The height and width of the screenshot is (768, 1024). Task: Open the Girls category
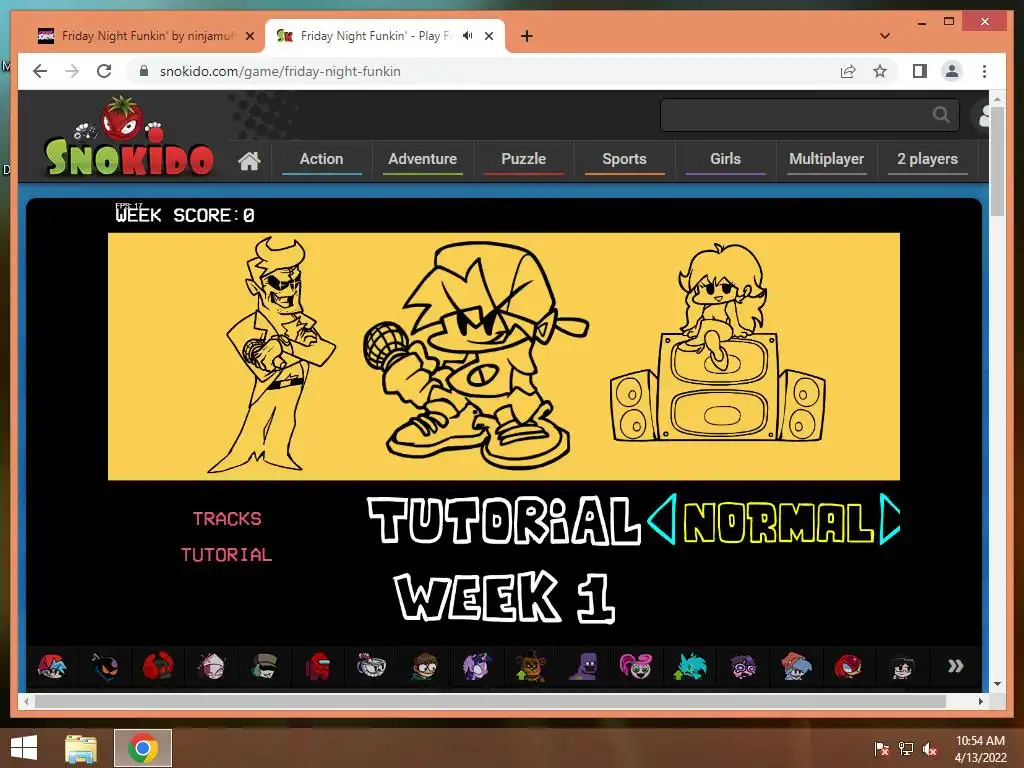tap(726, 159)
